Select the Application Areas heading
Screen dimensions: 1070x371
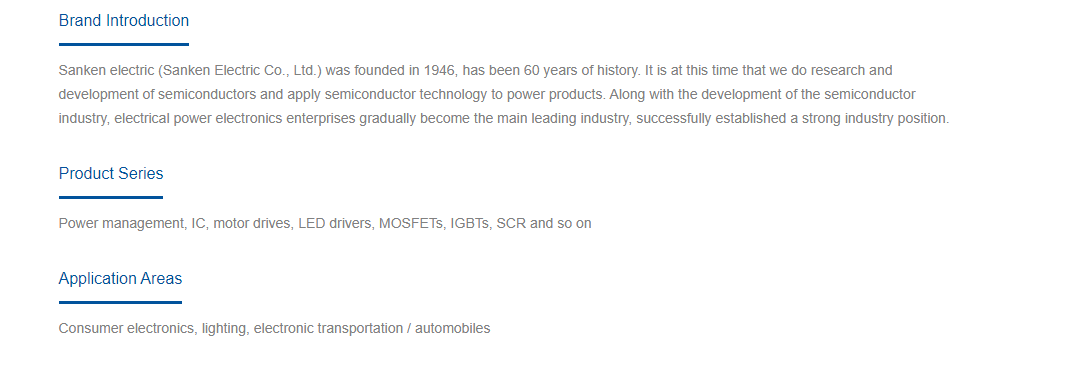pos(120,278)
